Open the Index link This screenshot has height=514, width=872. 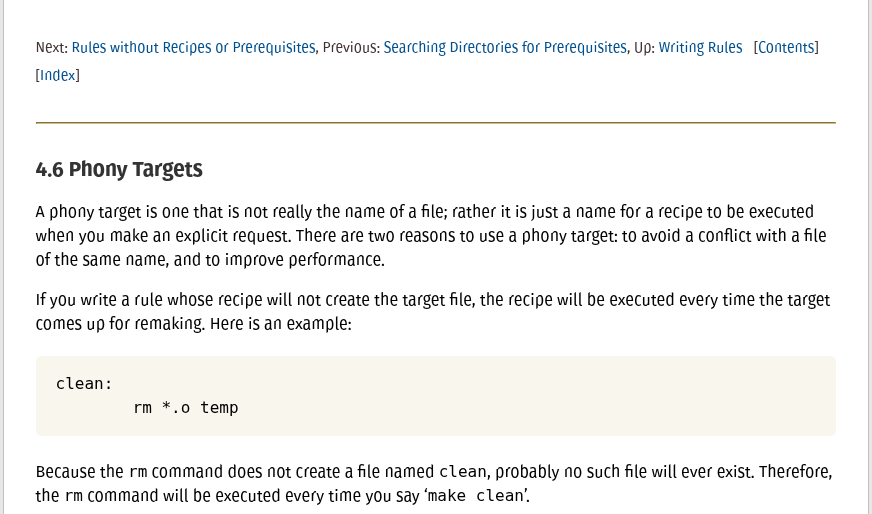58,76
